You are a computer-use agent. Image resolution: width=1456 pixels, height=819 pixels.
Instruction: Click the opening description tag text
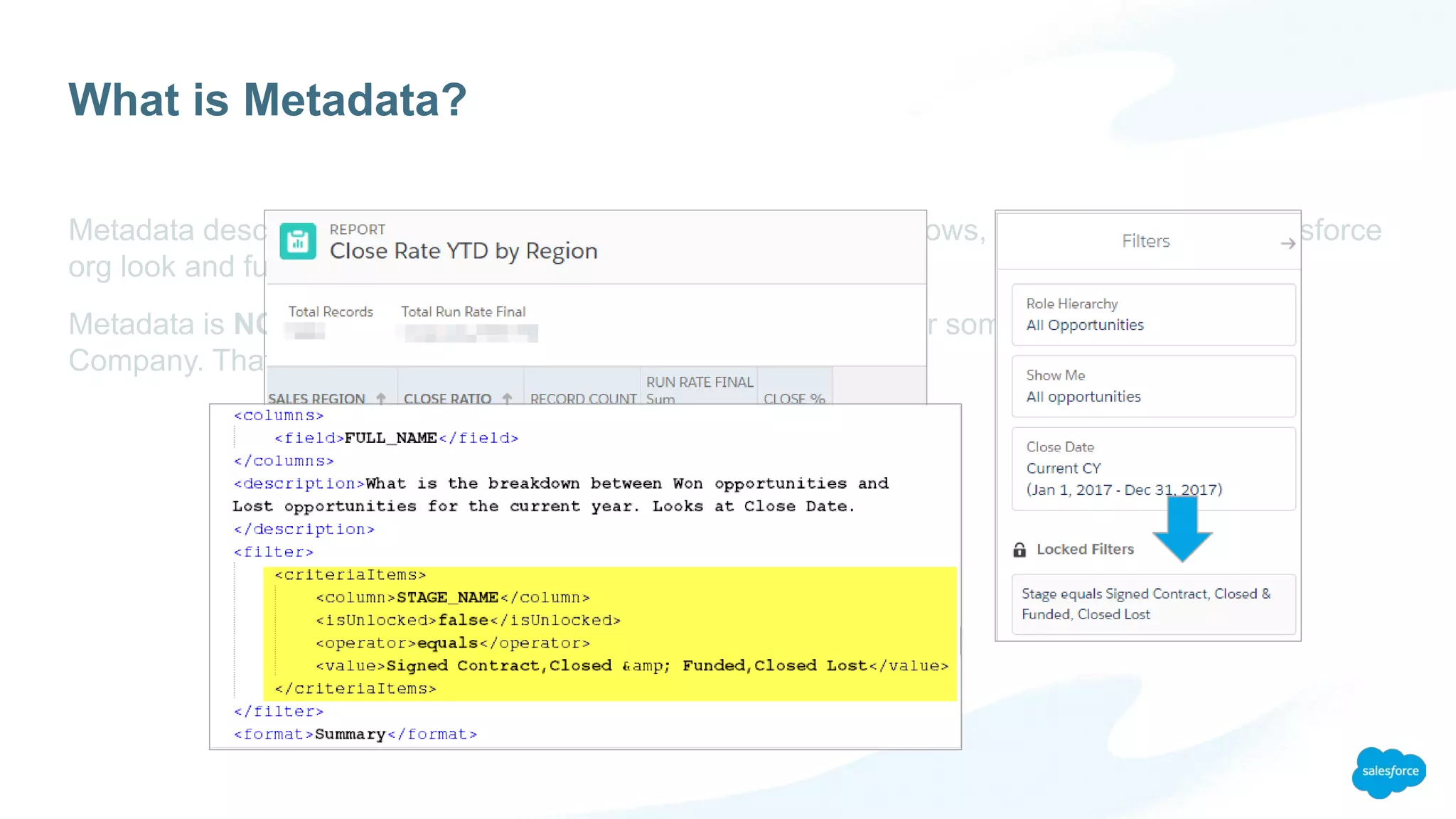point(299,483)
